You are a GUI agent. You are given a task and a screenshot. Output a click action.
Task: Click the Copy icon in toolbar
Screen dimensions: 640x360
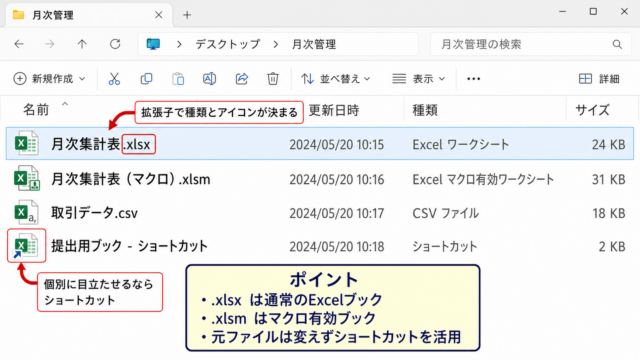coord(146,78)
